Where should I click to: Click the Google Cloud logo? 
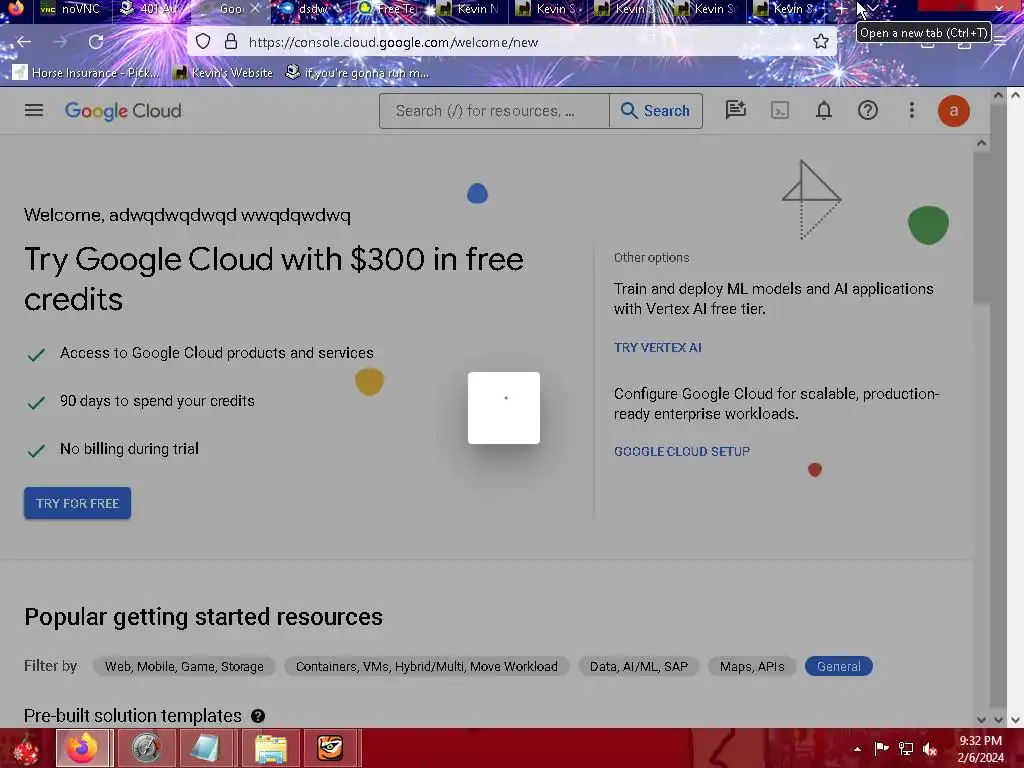click(123, 111)
